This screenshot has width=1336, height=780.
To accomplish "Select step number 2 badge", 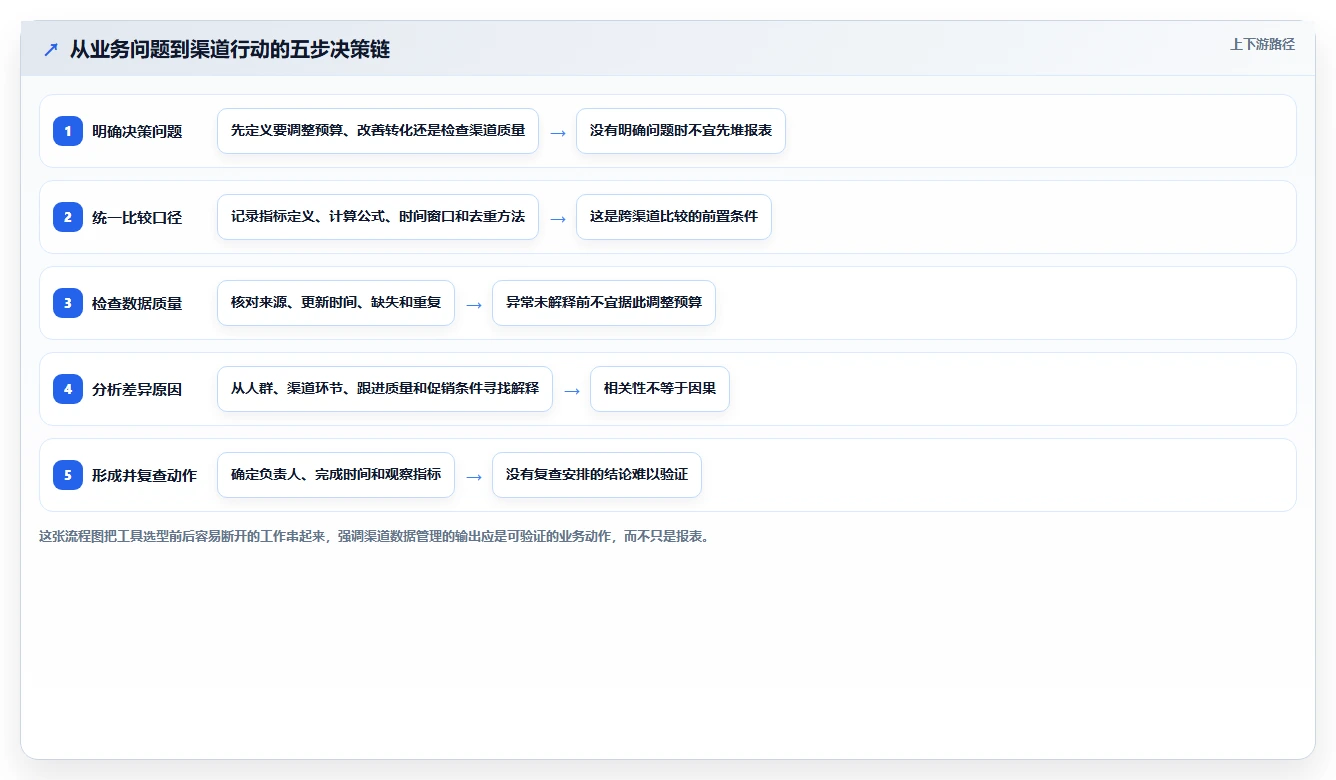I will 68,216.
